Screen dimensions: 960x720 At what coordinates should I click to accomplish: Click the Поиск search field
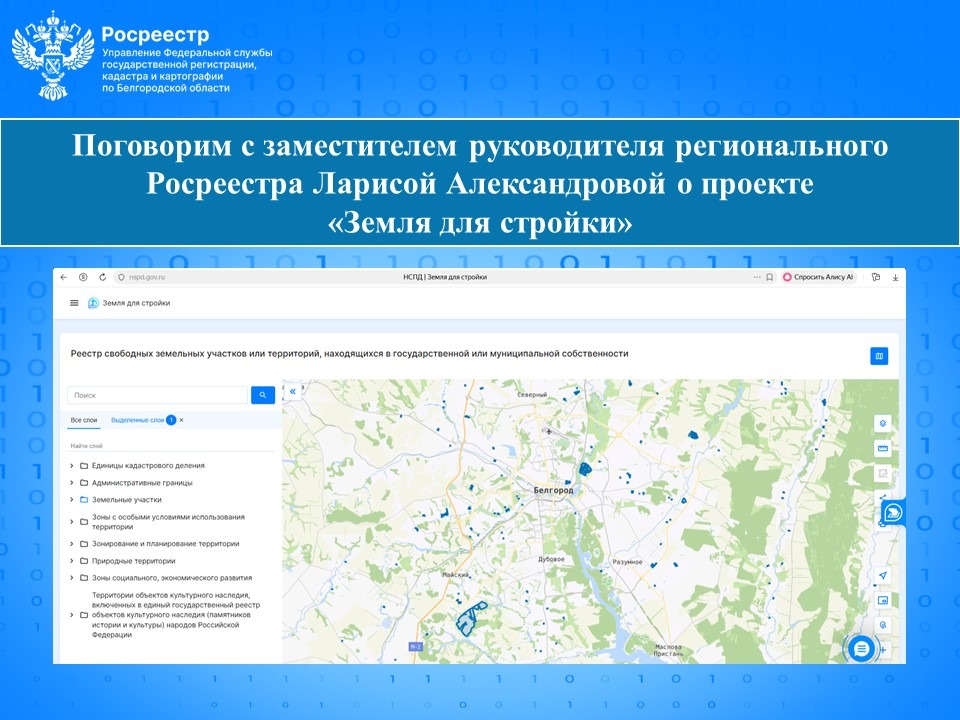point(157,396)
